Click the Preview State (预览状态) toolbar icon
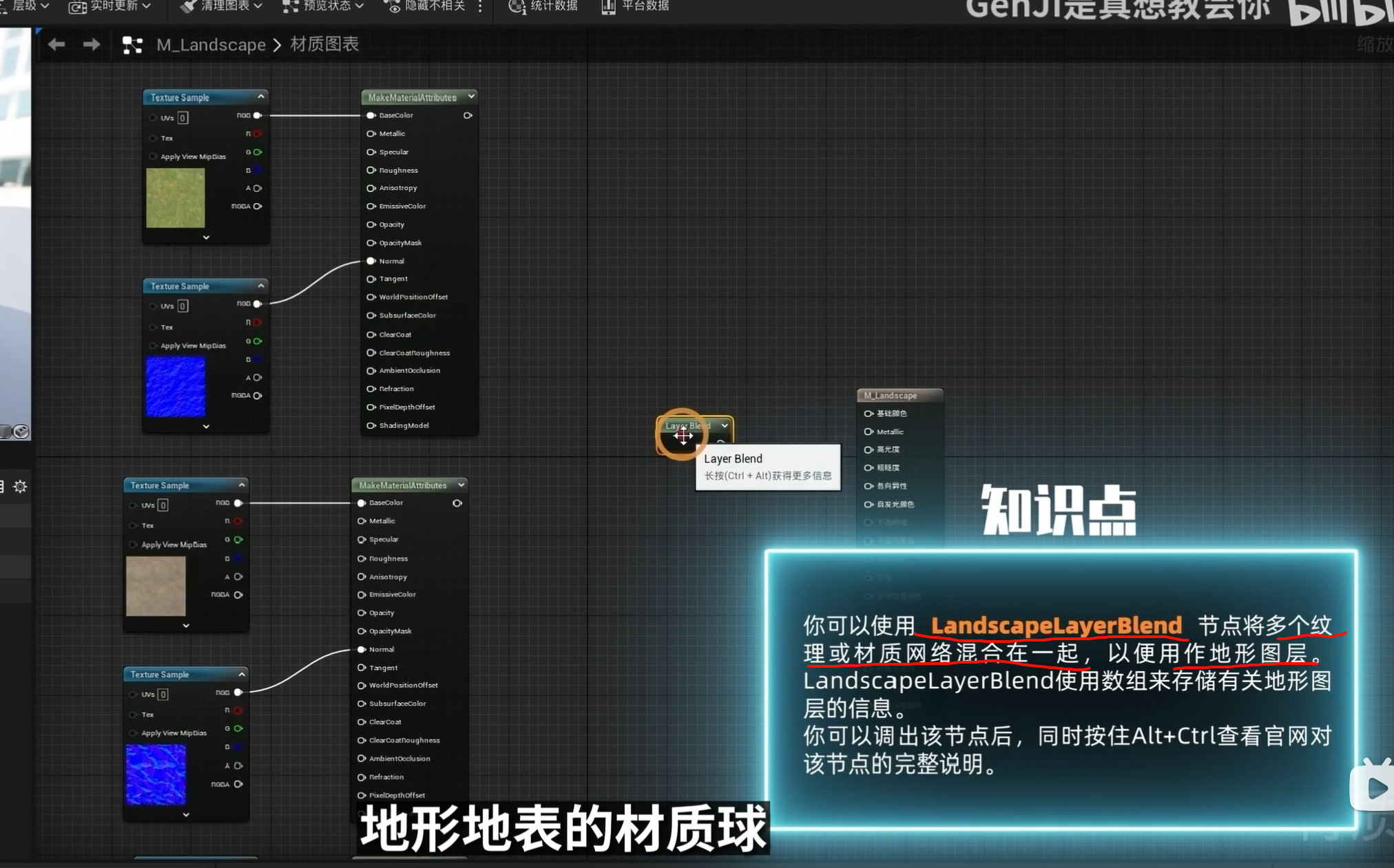Image resolution: width=1394 pixels, height=868 pixels. (x=291, y=6)
